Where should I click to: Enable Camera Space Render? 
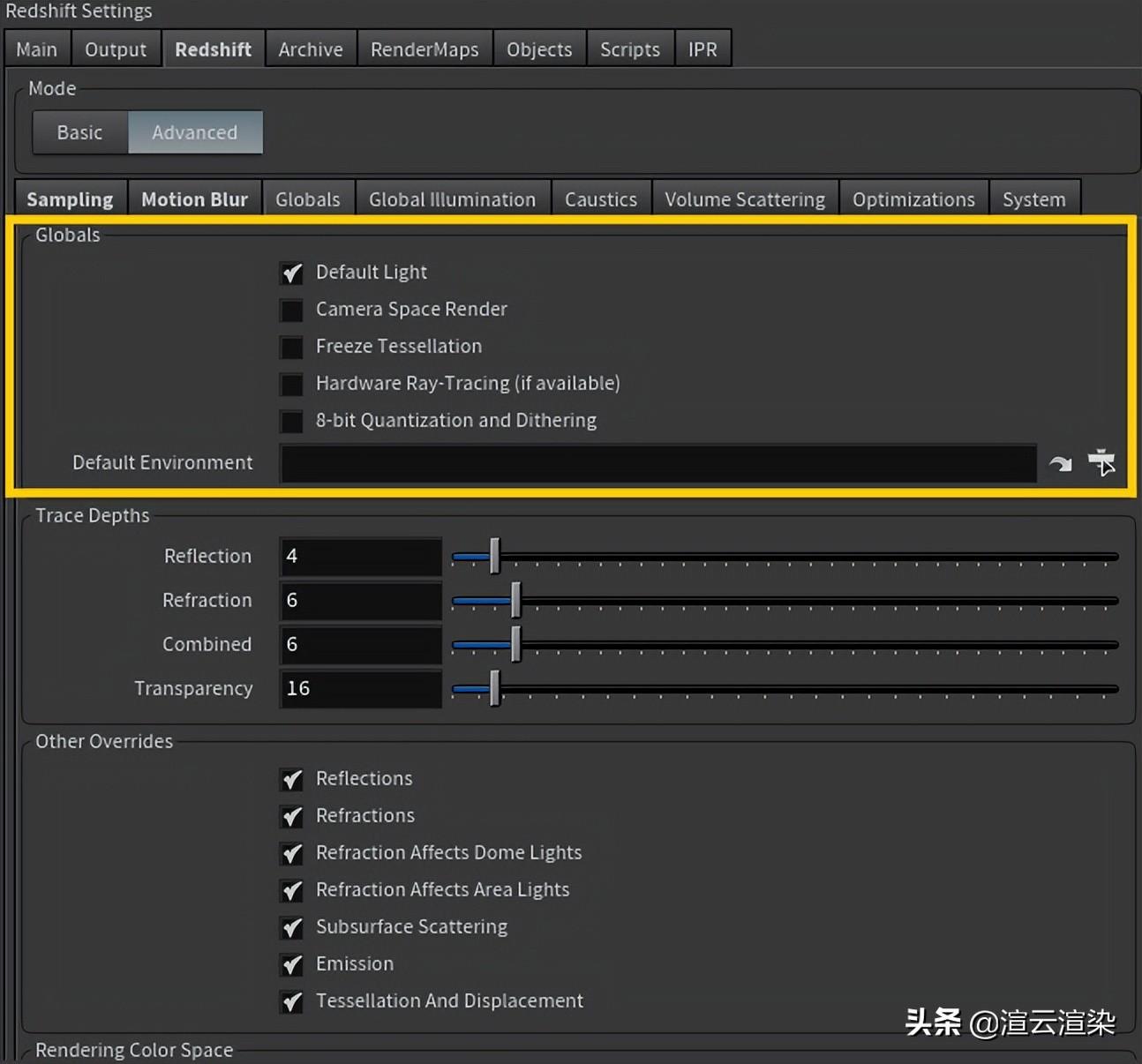tap(291, 310)
